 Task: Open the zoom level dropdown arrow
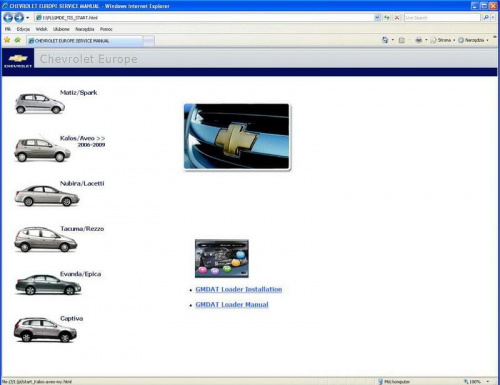pyautogui.click(x=488, y=381)
